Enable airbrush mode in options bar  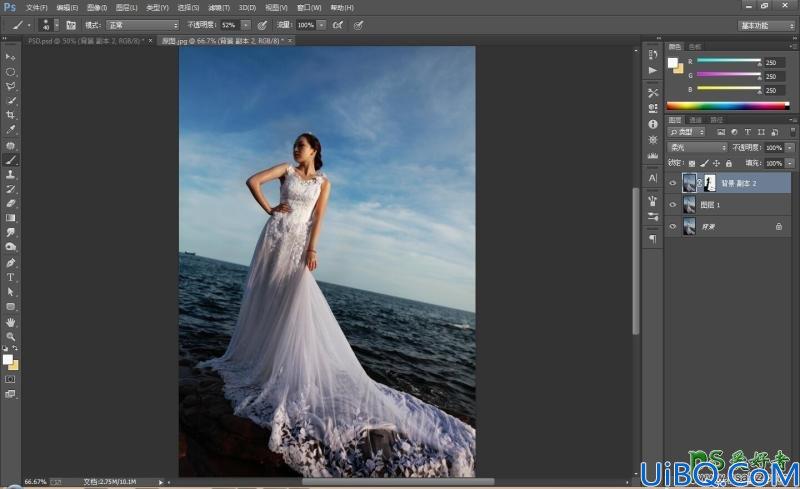click(x=338, y=25)
